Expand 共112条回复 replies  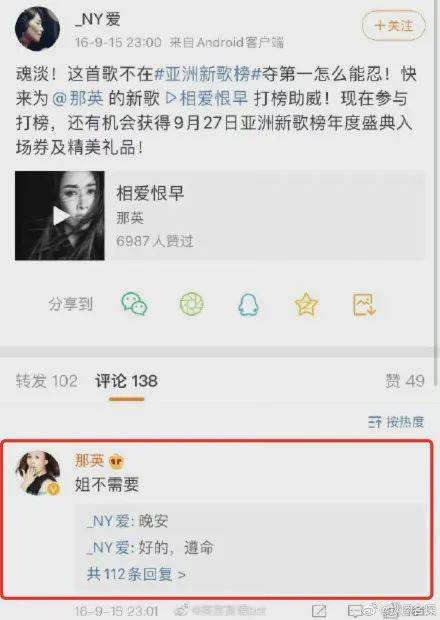136,574
